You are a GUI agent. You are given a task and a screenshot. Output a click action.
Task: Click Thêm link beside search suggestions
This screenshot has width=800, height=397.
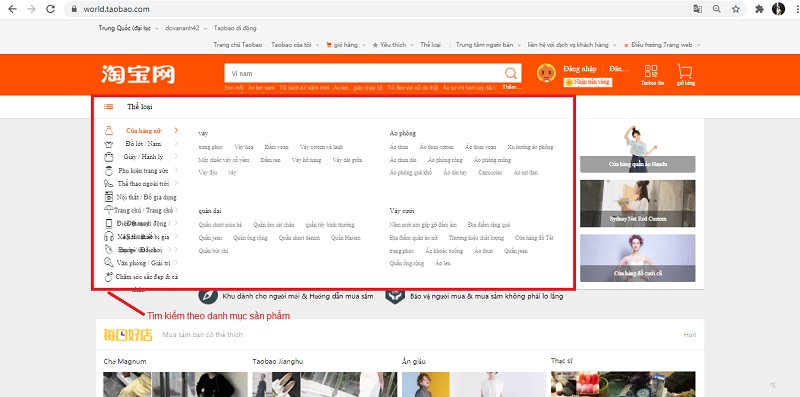(512, 87)
